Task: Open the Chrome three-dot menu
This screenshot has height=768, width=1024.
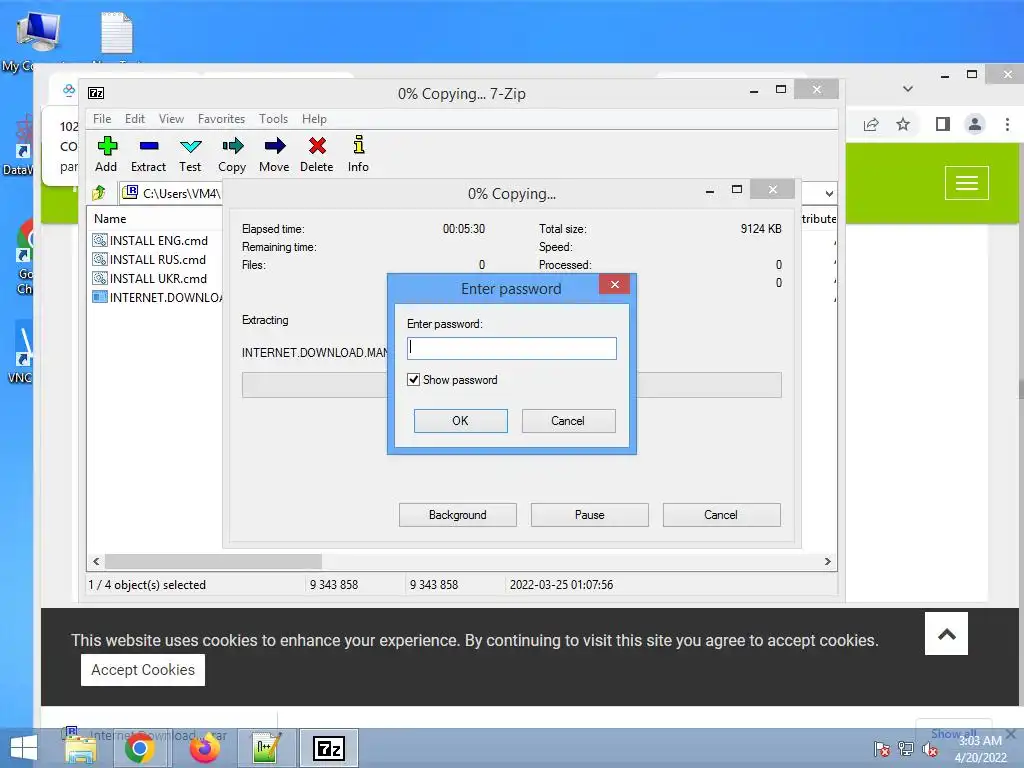Action: [x=1007, y=124]
